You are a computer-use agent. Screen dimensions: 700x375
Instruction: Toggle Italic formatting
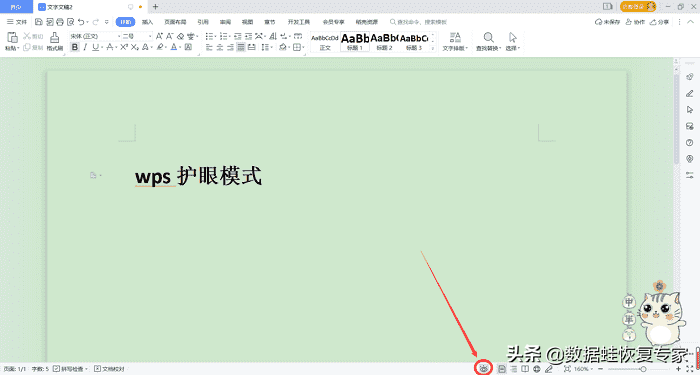pyautogui.click(x=84, y=47)
